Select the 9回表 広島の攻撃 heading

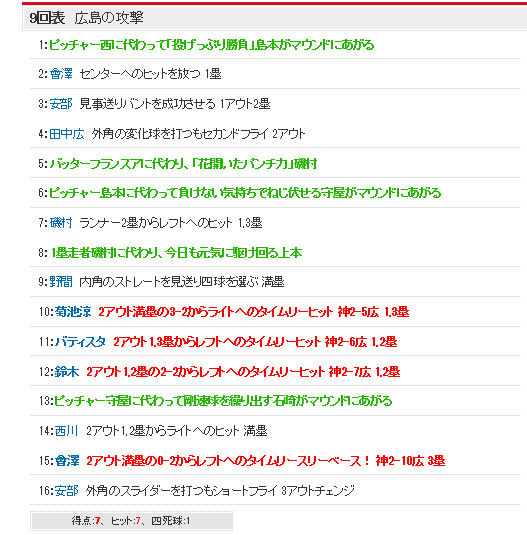pyautogui.click(x=86, y=18)
